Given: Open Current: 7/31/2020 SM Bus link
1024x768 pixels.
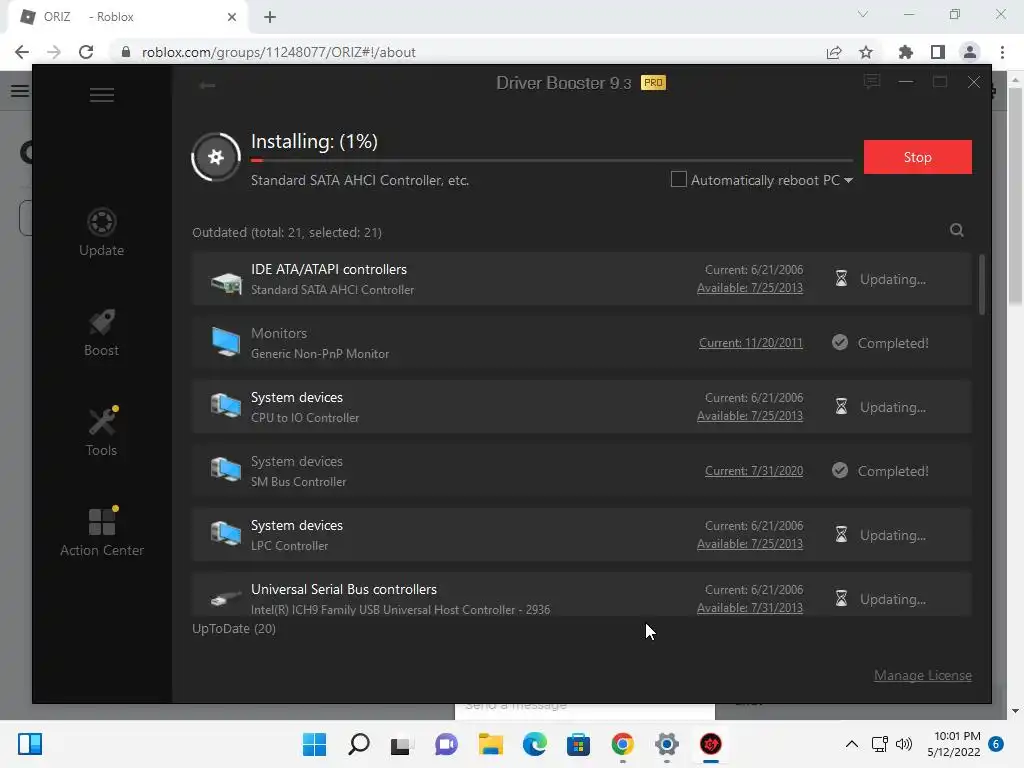Looking at the screenshot, I should tap(754, 471).
